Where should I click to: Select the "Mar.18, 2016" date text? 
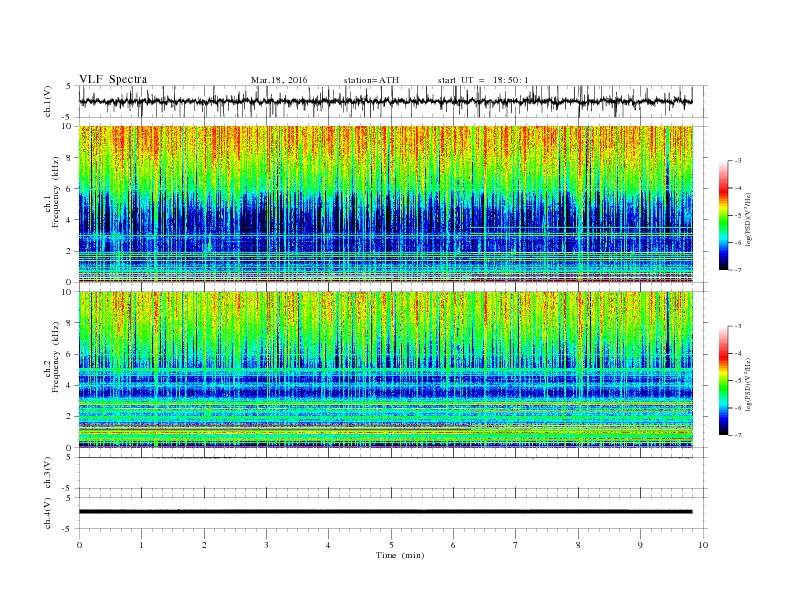coord(279,80)
